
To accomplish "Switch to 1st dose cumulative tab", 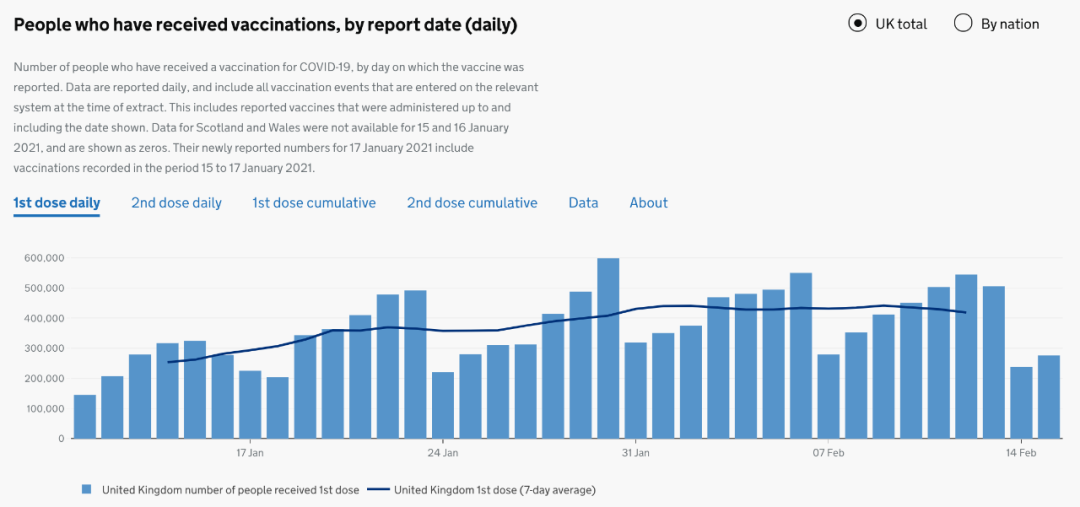I will coord(313,203).
